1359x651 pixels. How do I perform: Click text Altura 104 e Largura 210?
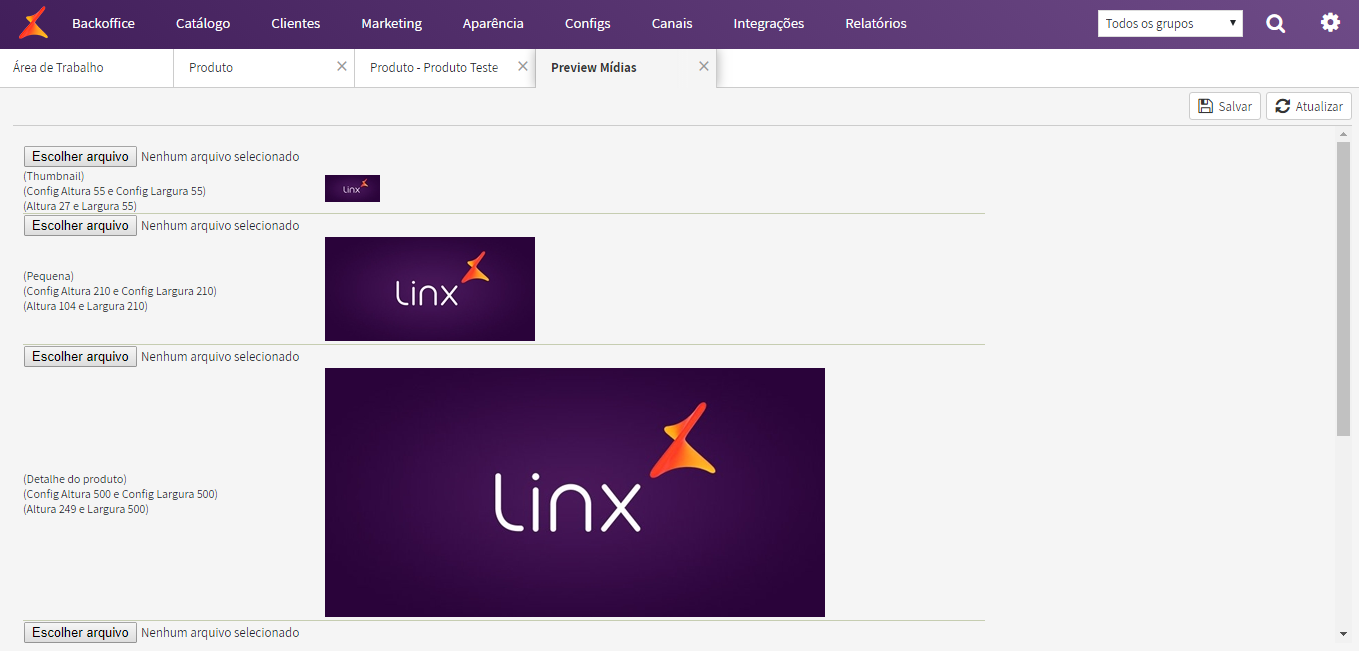[x=86, y=306]
